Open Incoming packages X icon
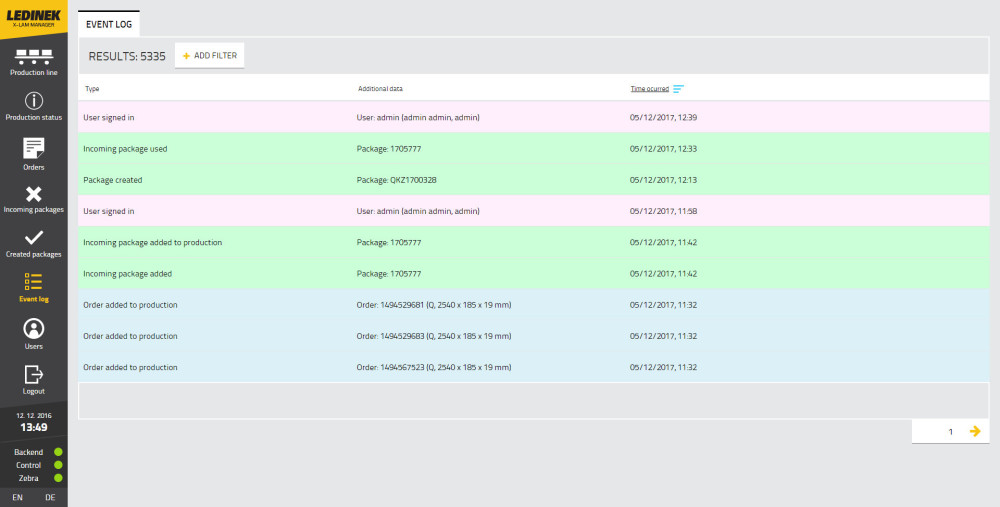This screenshot has height=507, width=1000. coord(33,194)
